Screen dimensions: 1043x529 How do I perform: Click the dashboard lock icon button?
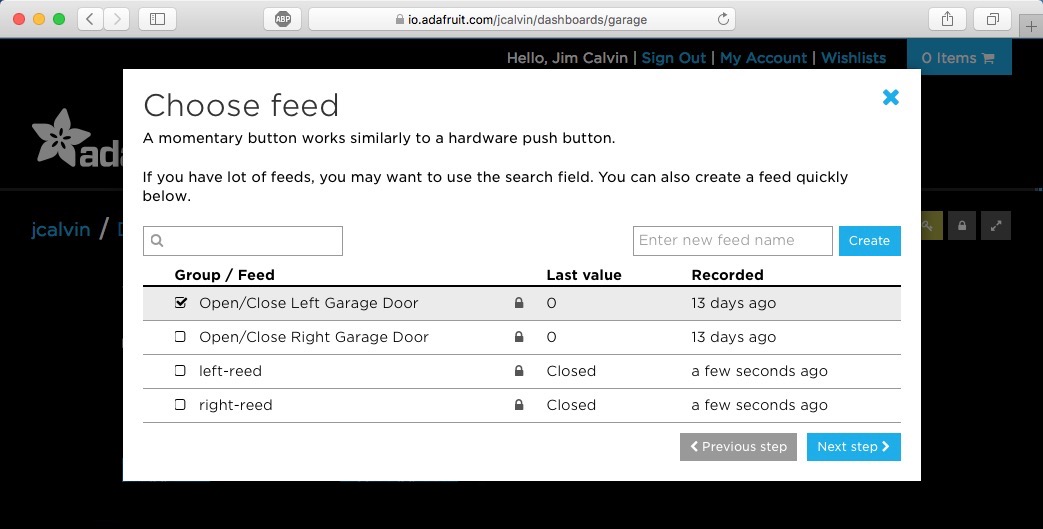tap(962, 226)
